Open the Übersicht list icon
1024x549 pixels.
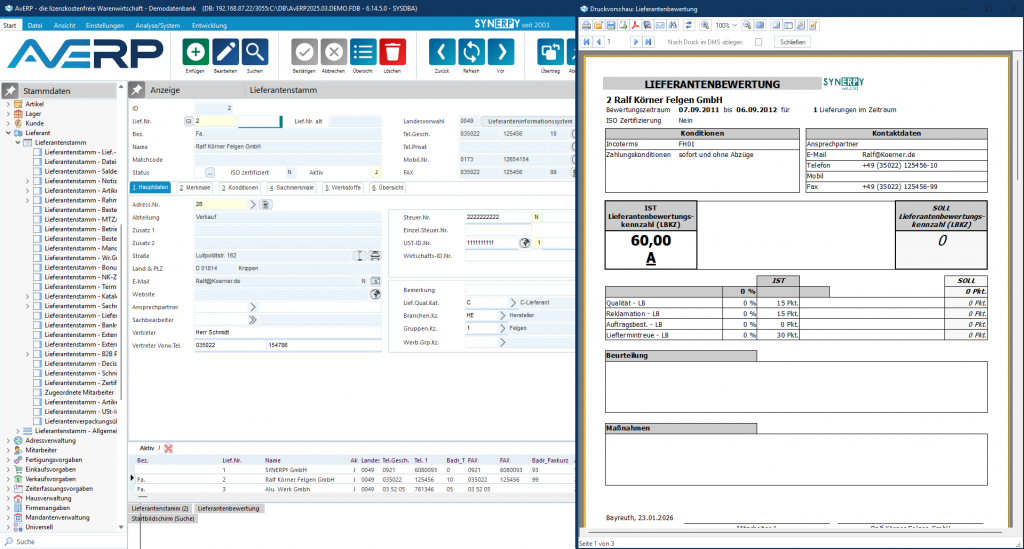tap(364, 52)
